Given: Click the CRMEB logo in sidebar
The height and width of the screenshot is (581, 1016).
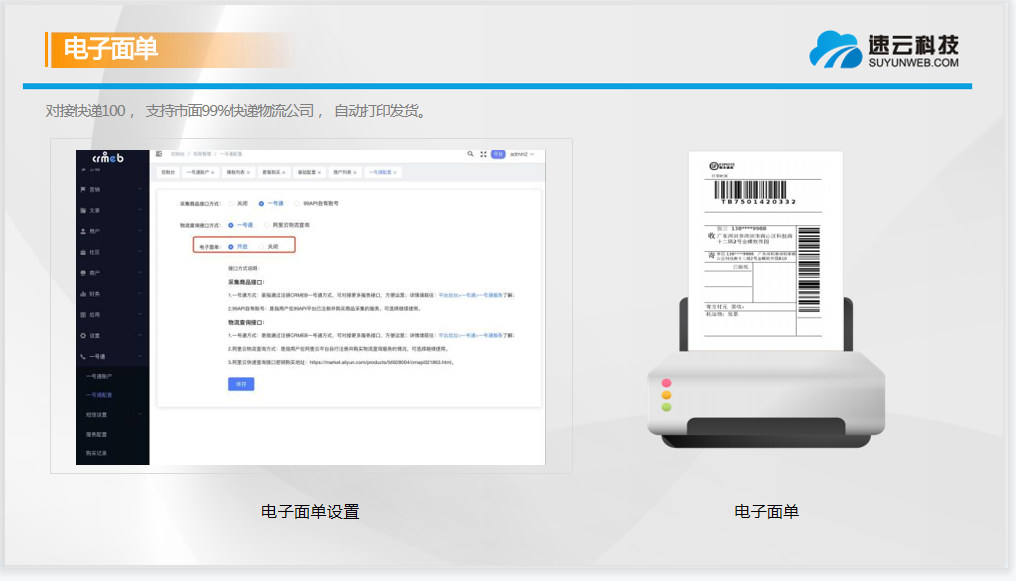Looking at the screenshot, I should 107,157.
